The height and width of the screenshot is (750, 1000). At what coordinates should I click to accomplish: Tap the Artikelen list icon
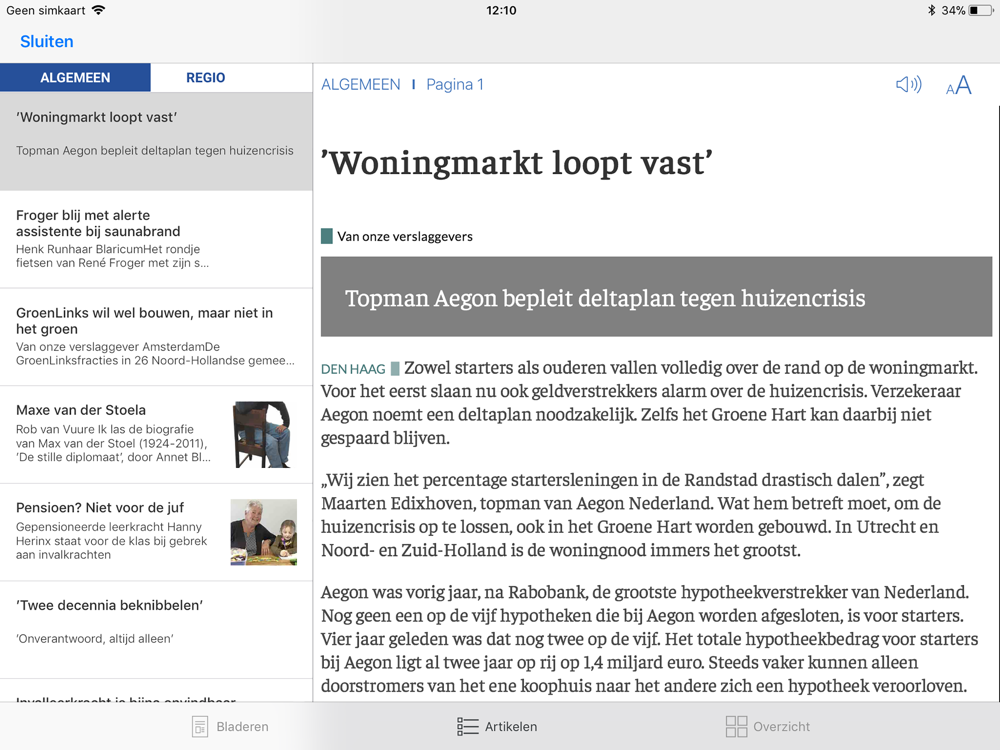click(467, 727)
